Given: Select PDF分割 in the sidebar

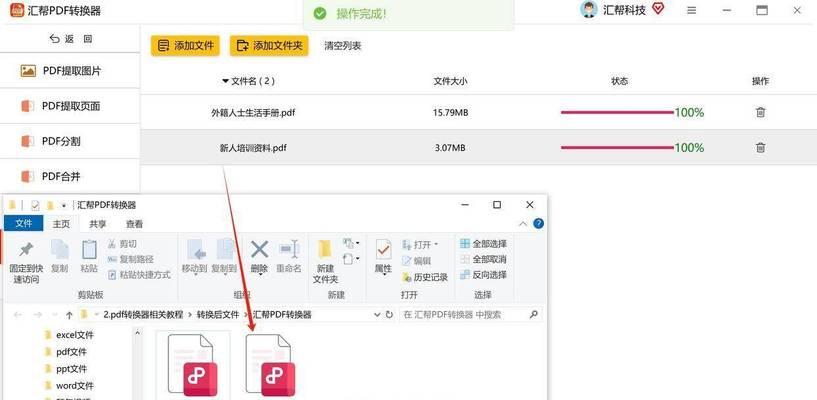Looking at the screenshot, I should pos(70,141).
